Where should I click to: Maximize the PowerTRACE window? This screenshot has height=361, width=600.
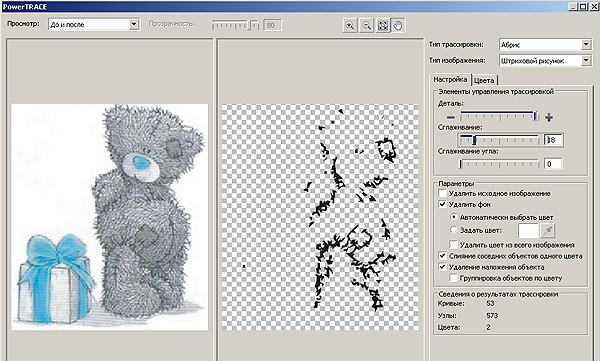583,7
